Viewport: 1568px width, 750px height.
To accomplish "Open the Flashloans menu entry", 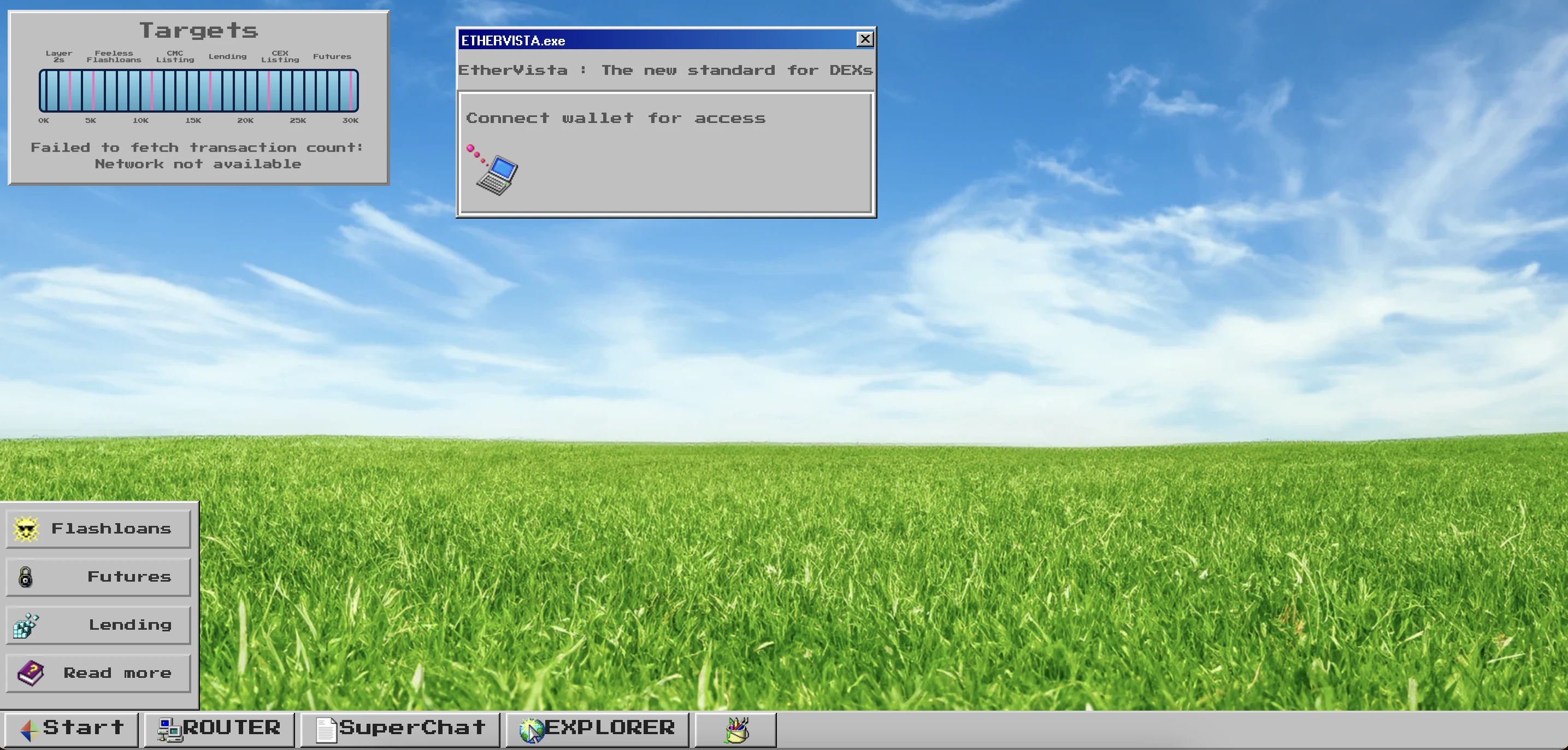I will 111,529.
